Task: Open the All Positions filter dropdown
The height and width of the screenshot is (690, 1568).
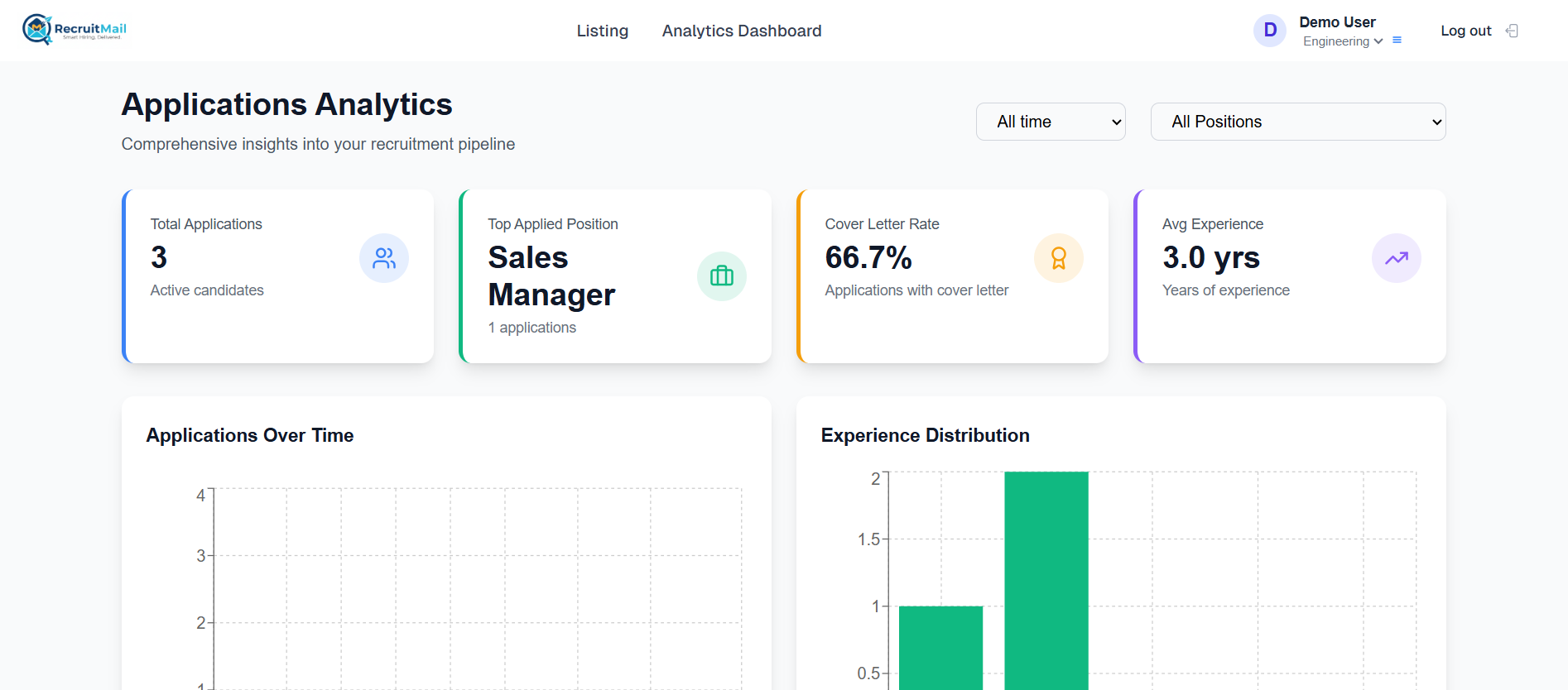Action: click(1297, 122)
